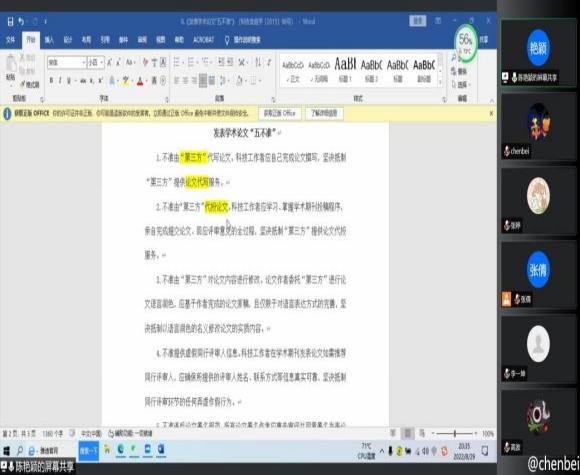Click the yellow text highlight color icon
Image resolution: width=580 pixels, height=475 pixels.
tap(126, 80)
